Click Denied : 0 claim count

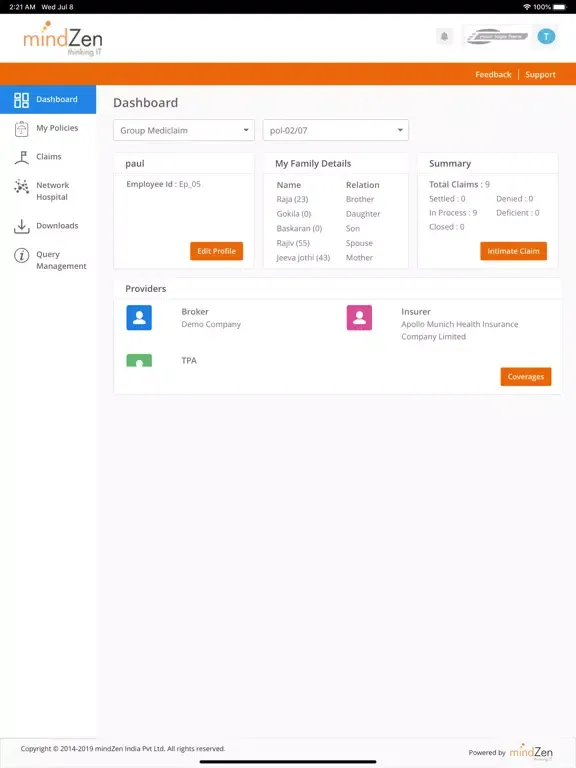tap(515, 199)
